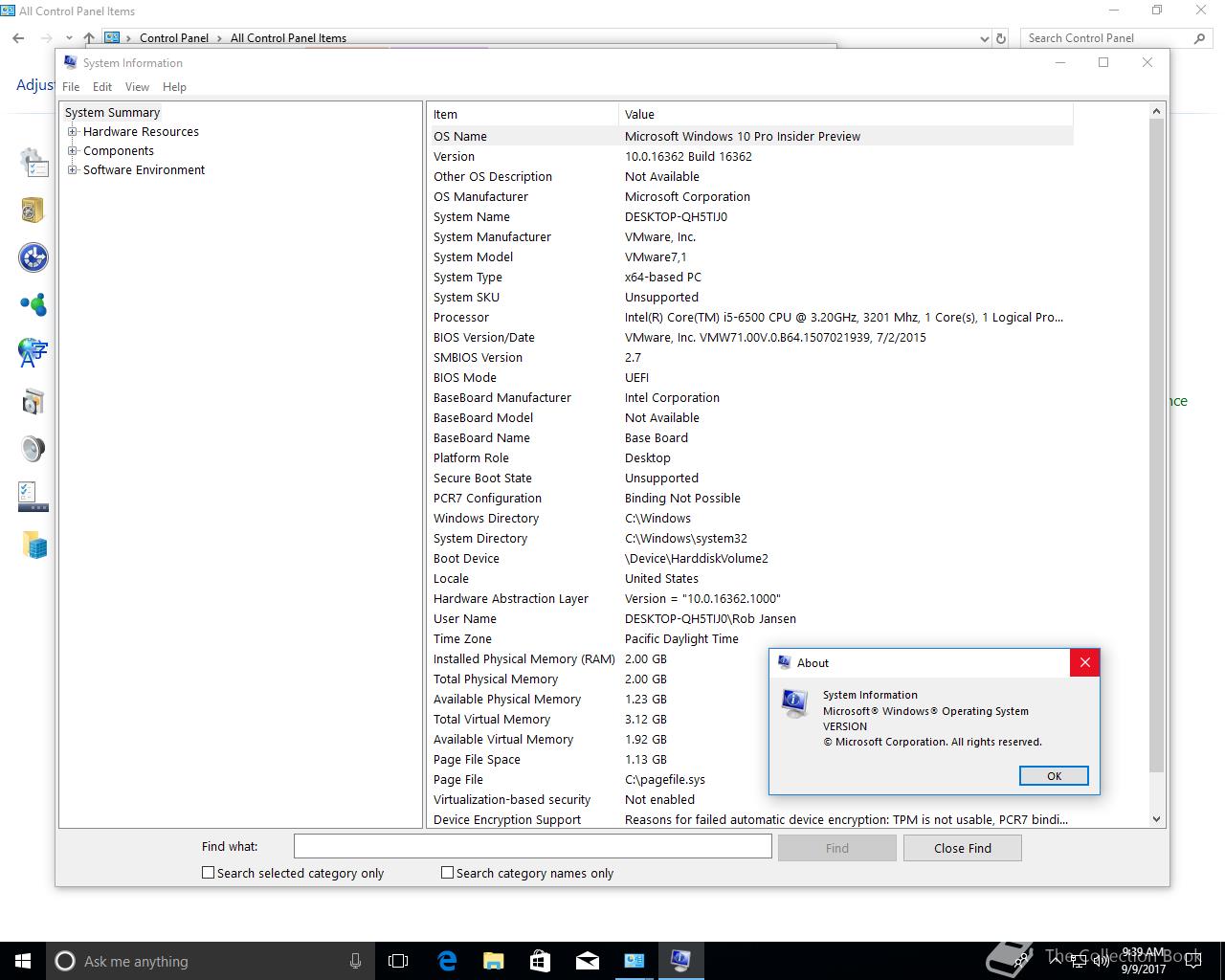Open the Help menu
Viewport: 1225px width, 980px height.
174,87
